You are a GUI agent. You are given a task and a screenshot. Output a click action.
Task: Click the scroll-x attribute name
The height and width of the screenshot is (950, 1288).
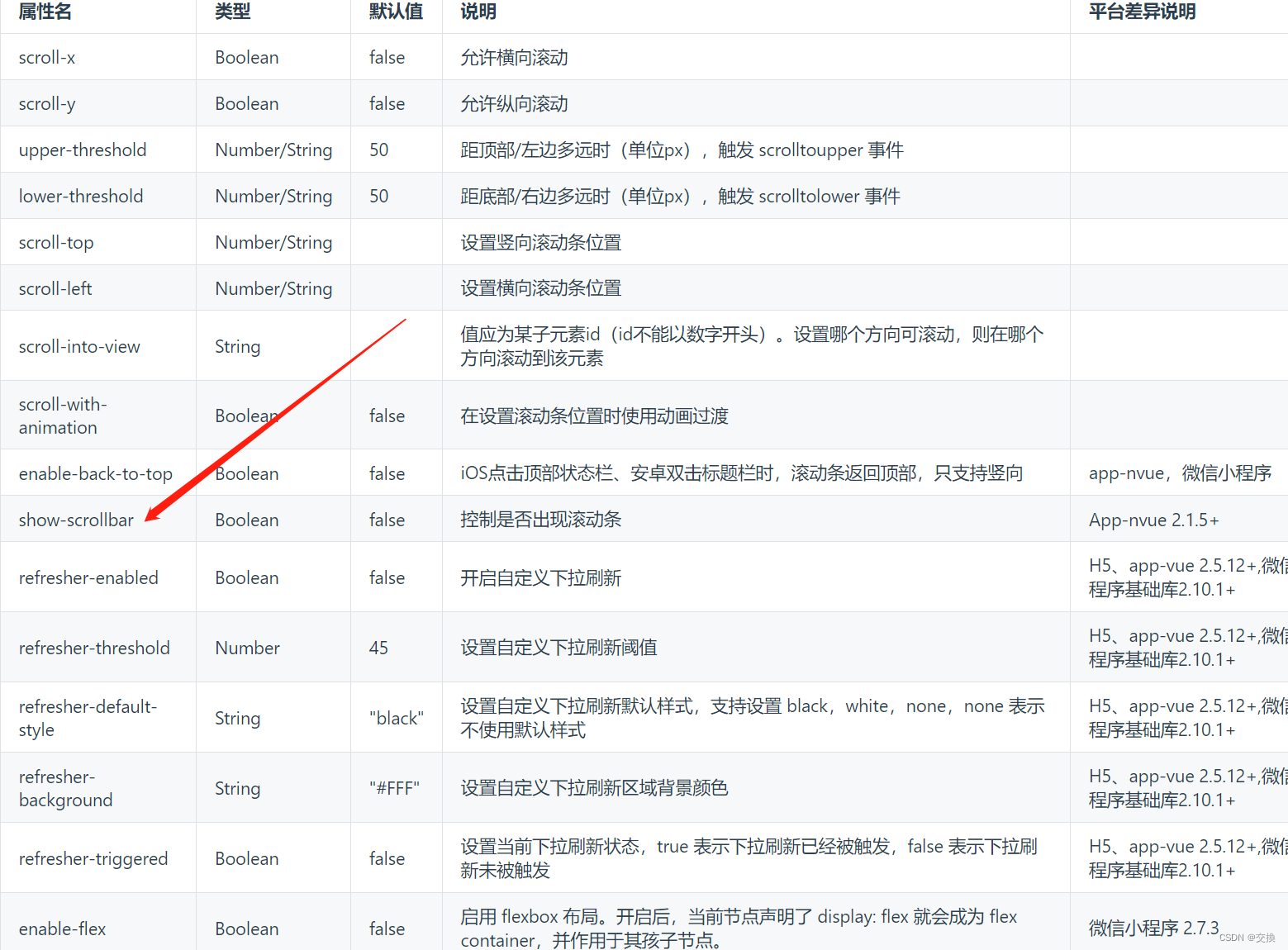click(x=46, y=57)
